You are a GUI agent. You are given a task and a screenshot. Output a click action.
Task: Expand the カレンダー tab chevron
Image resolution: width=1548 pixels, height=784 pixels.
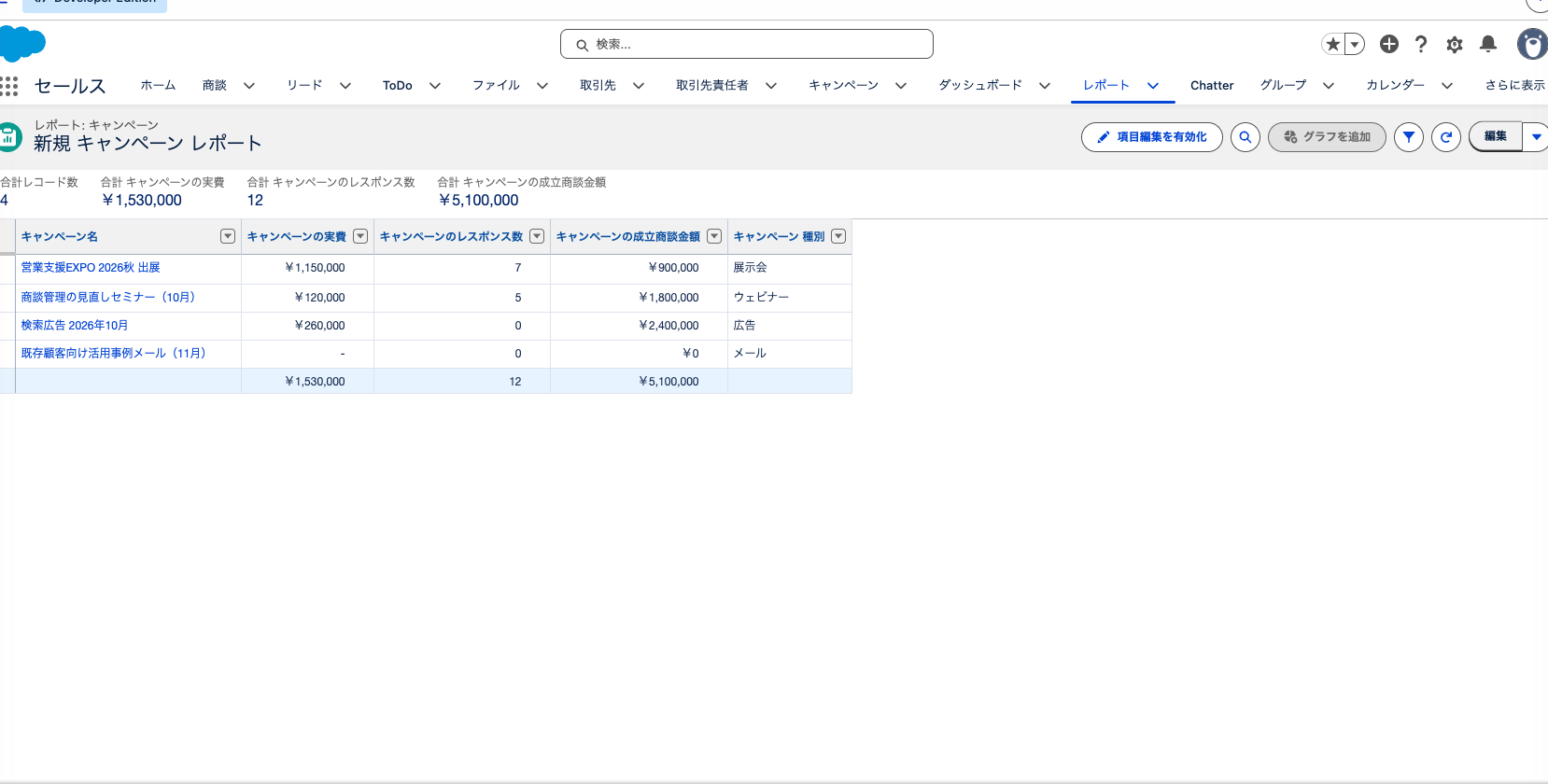pos(1447,85)
